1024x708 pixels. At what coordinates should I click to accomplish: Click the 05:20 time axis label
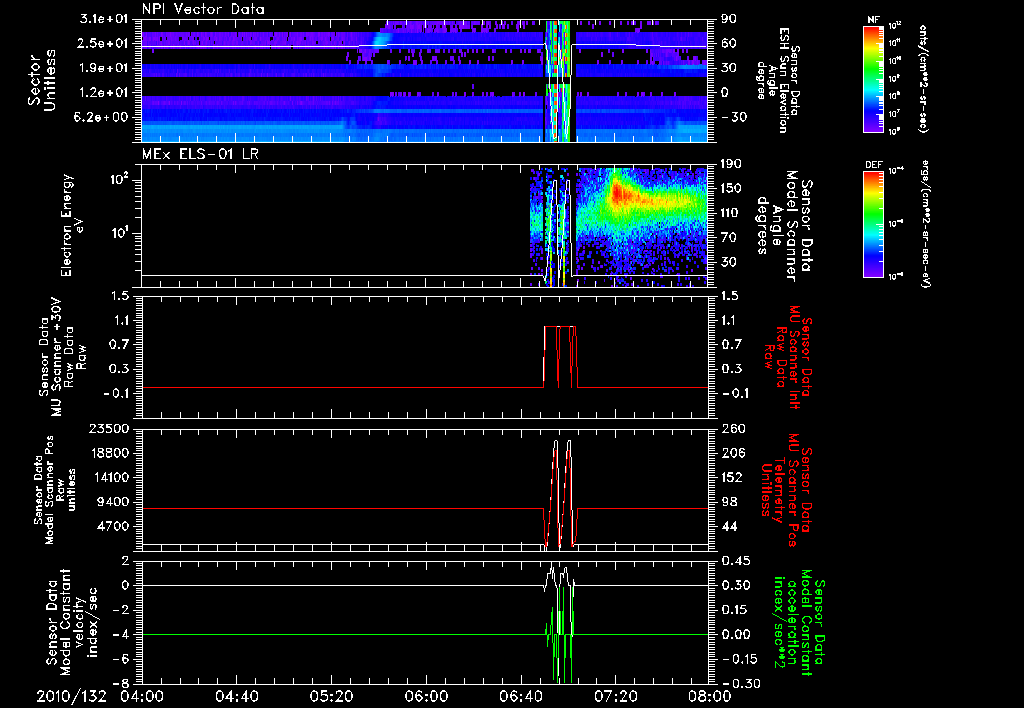click(331, 696)
